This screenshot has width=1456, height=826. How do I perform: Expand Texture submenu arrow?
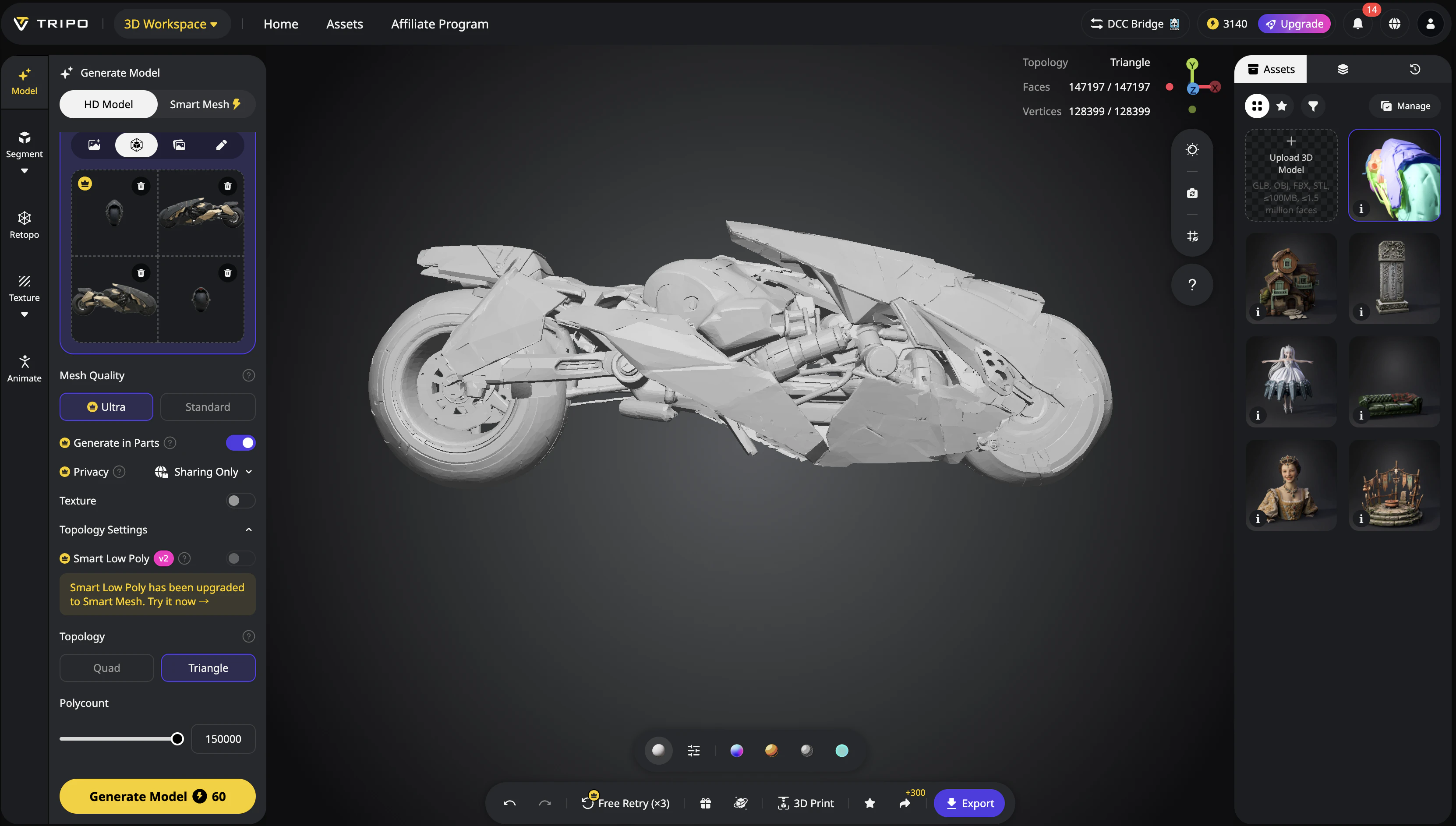pos(24,314)
